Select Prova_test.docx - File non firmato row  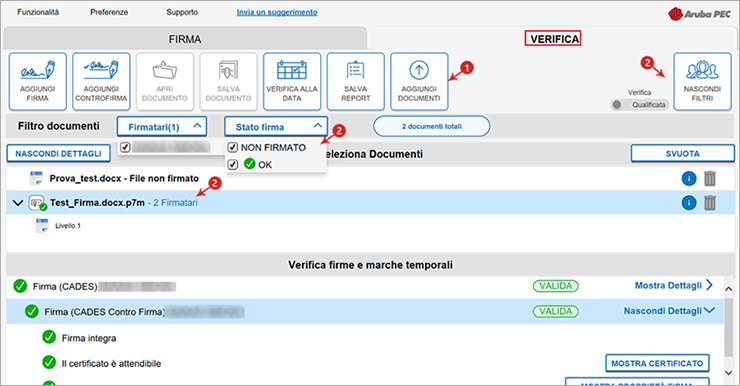[370, 178]
